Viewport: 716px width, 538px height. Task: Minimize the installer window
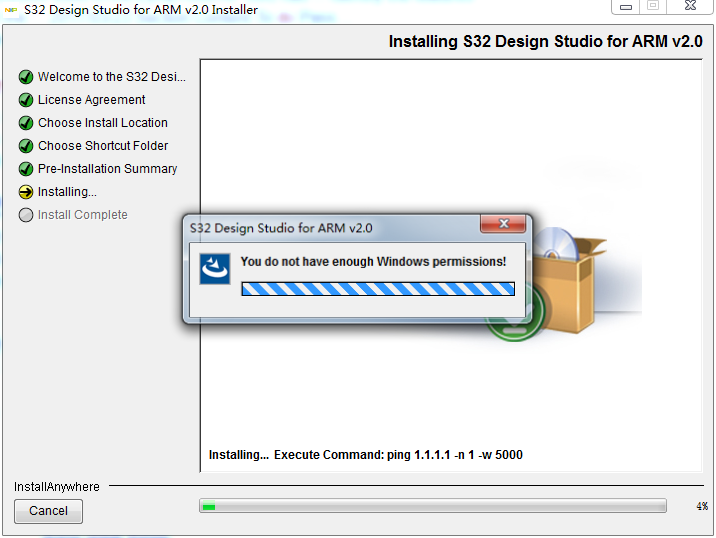click(x=626, y=6)
